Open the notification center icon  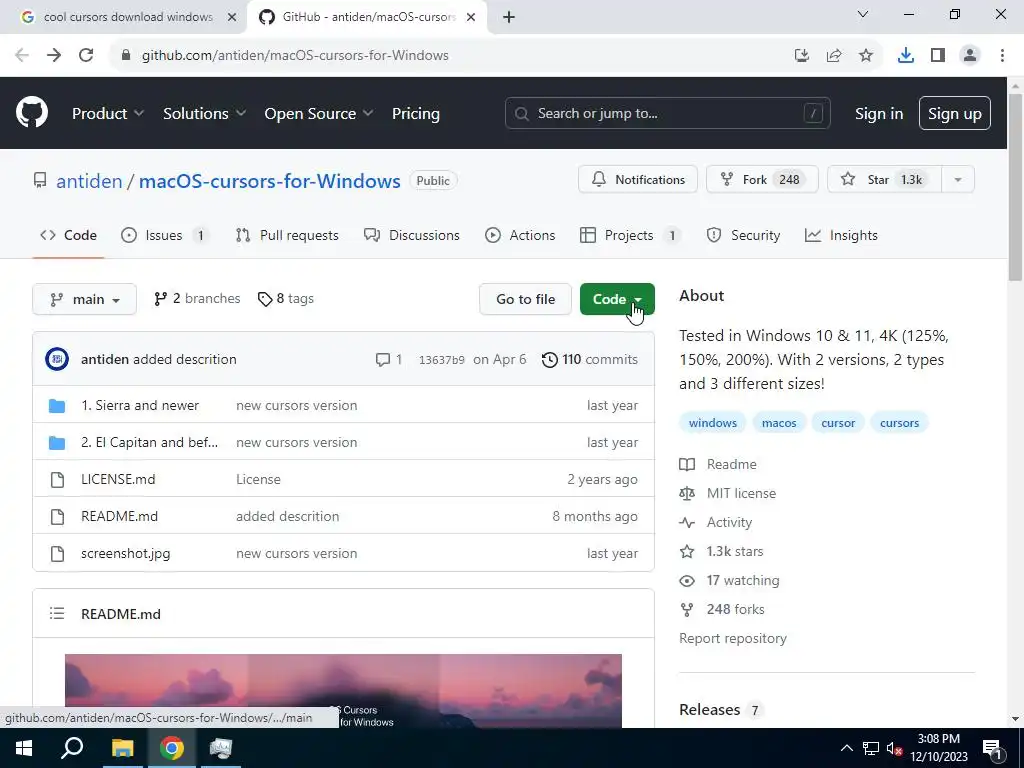pos(991,748)
